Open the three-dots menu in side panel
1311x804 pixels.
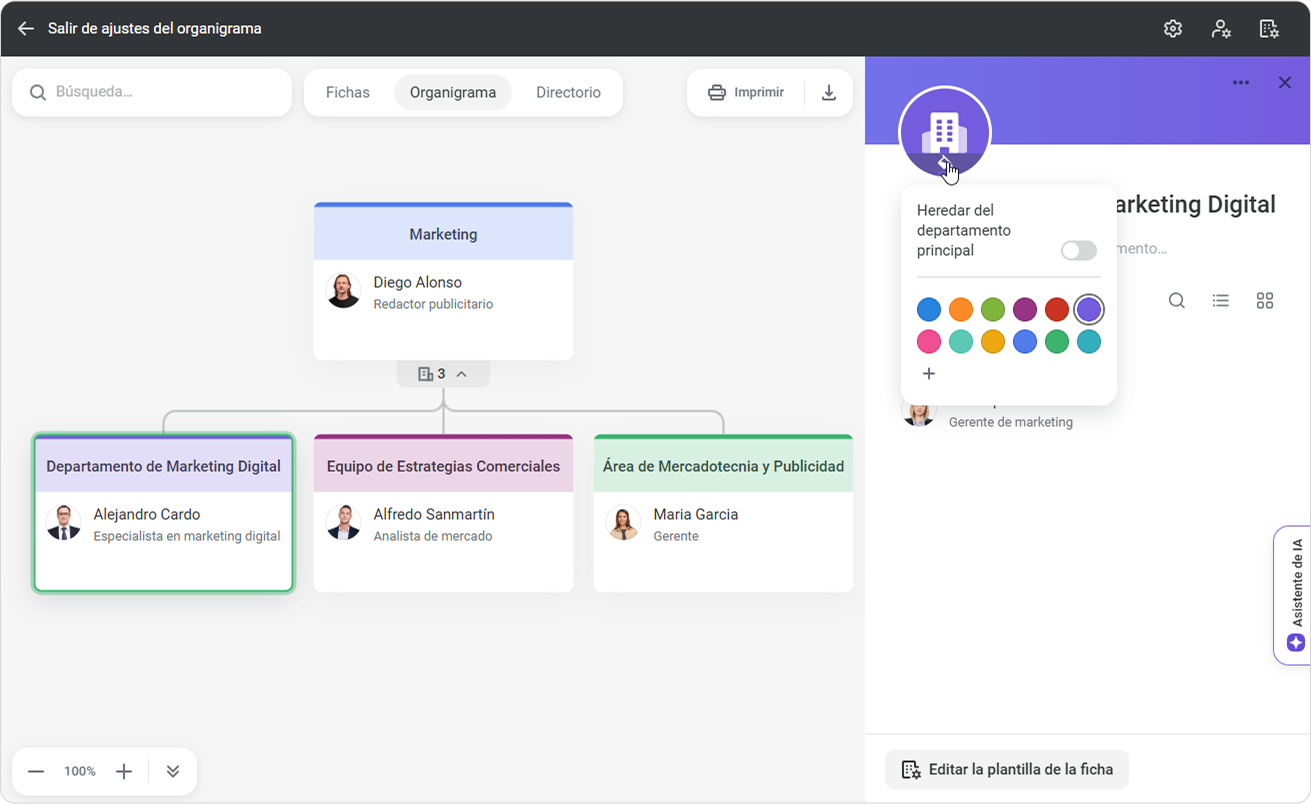(1241, 83)
